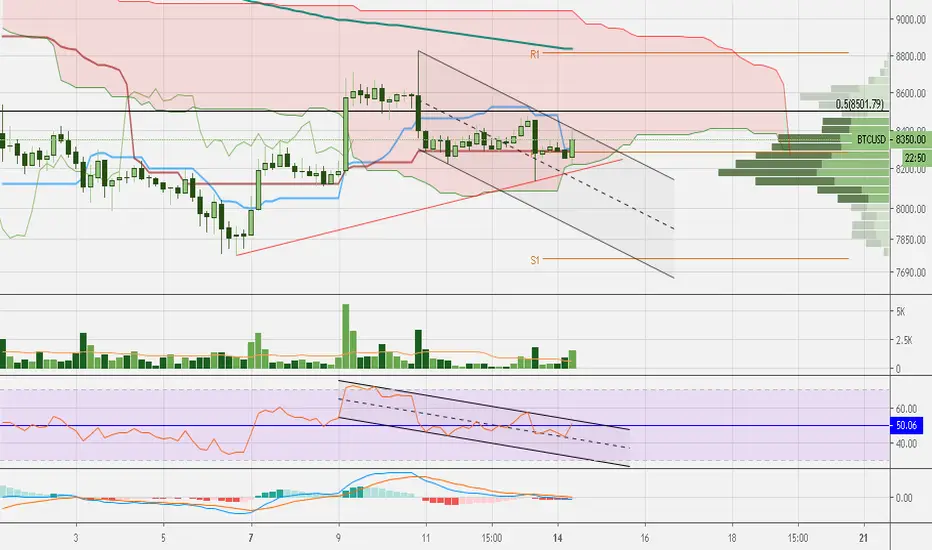Click 8600.00 on the price axis
Viewport: 932px width, 550px height.
tap(911, 93)
